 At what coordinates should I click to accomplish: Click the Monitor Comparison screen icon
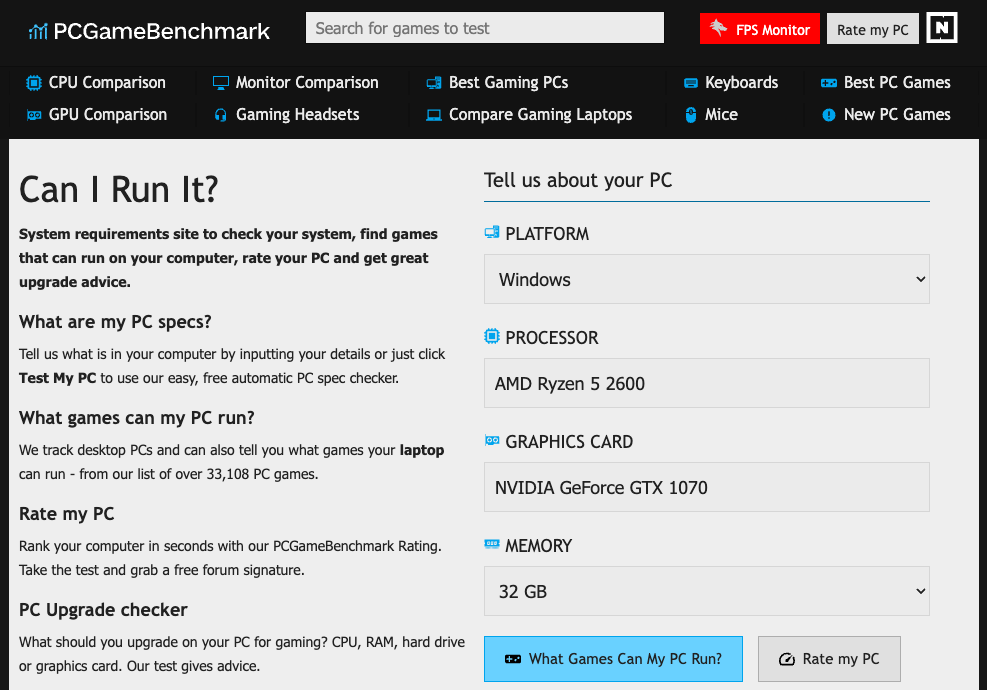220,82
